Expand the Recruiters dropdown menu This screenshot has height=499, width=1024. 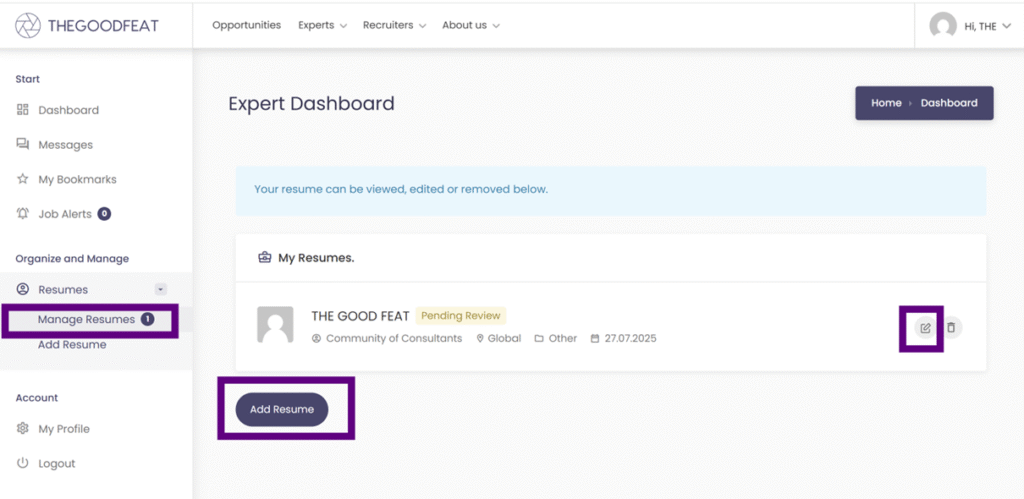pos(394,25)
